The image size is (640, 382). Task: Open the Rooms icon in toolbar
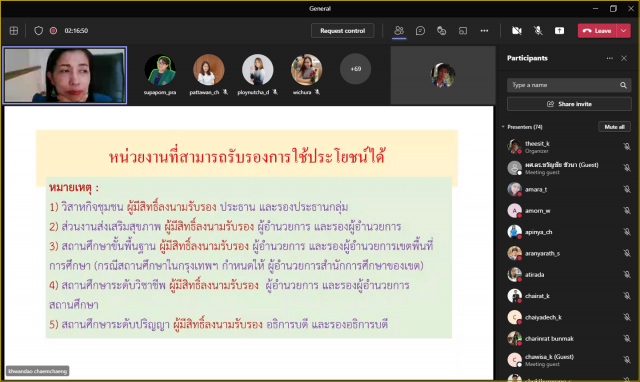(x=463, y=31)
